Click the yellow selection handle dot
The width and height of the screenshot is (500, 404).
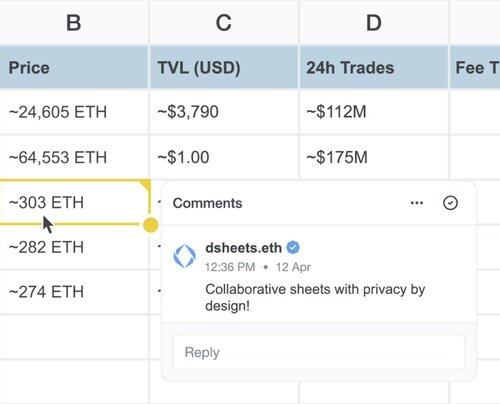[x=151, y=225]
